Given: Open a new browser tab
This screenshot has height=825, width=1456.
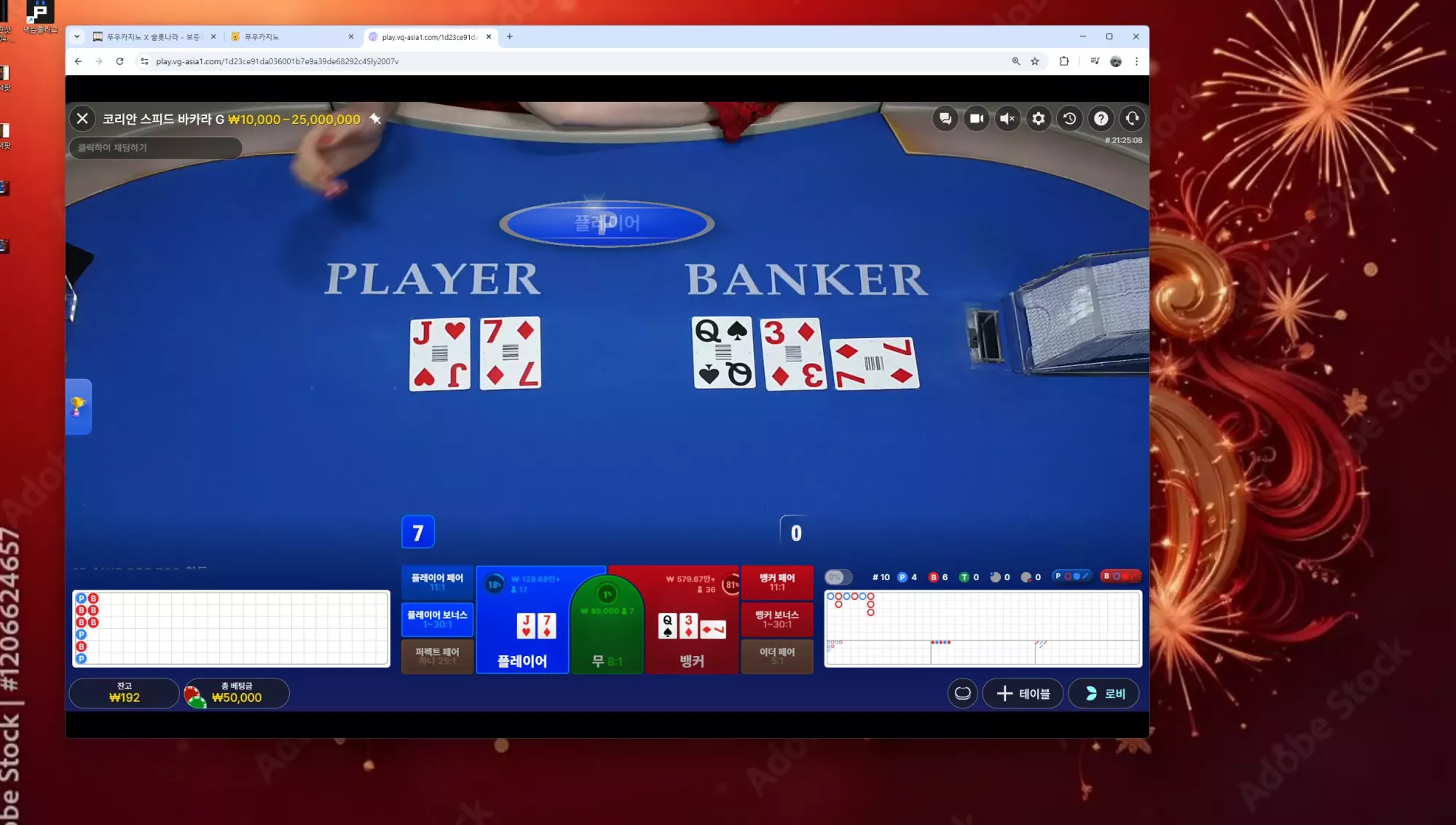Looking at the screenshot, I should [x=510, y=36].
